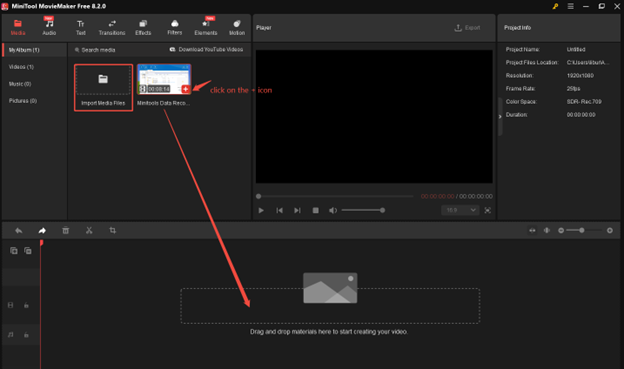The image size is (624, 369).
Task: Click the next frame button
Action: pyautogui.click(x=297, y=210)
